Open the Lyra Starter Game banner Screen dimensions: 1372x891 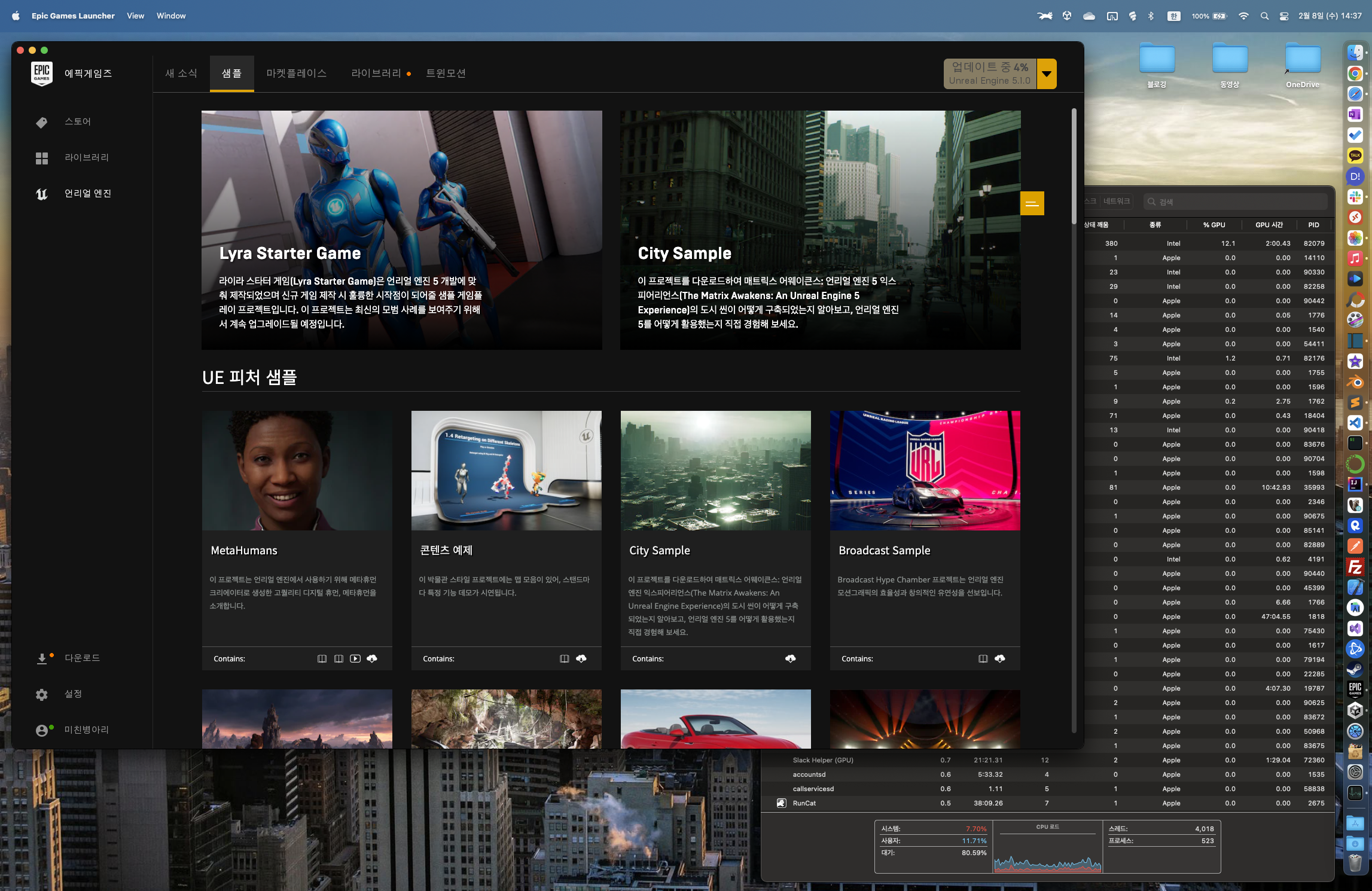tap(401, 230)
